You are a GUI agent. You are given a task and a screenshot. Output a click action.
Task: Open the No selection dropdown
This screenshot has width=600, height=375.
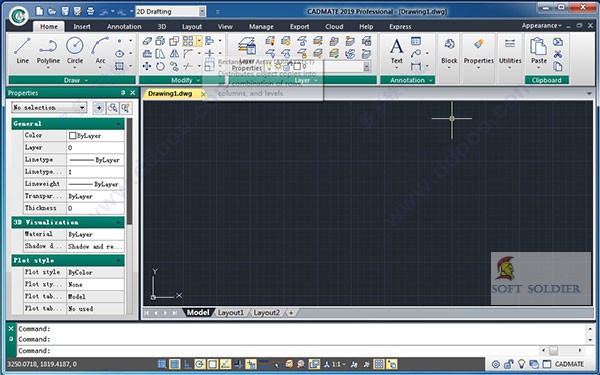(49, 108)
